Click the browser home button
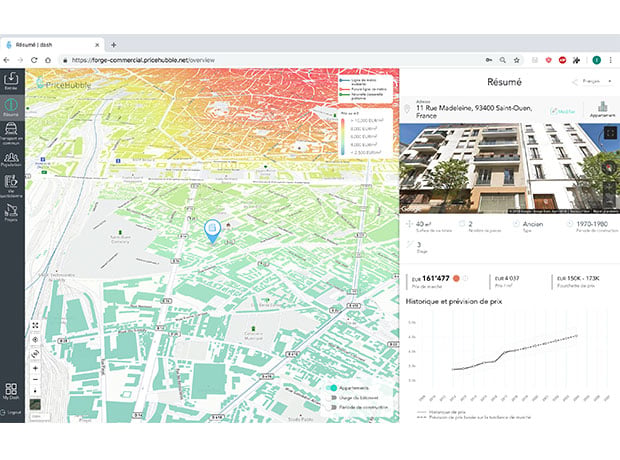 pos(48,60)
